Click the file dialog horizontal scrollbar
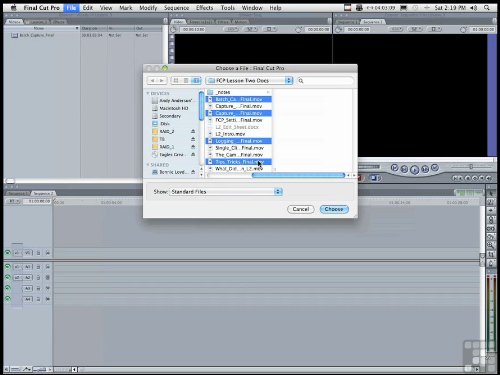This screenshot has height=375, width=500. (x=298, y=175)
